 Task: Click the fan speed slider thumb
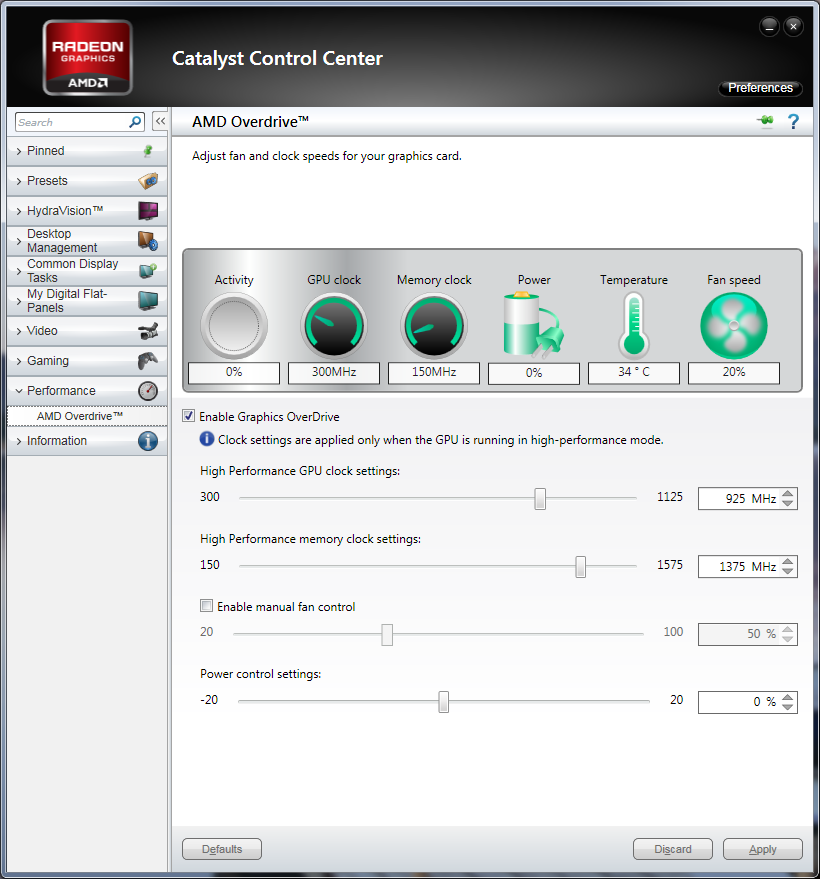(x=387, y=634)
